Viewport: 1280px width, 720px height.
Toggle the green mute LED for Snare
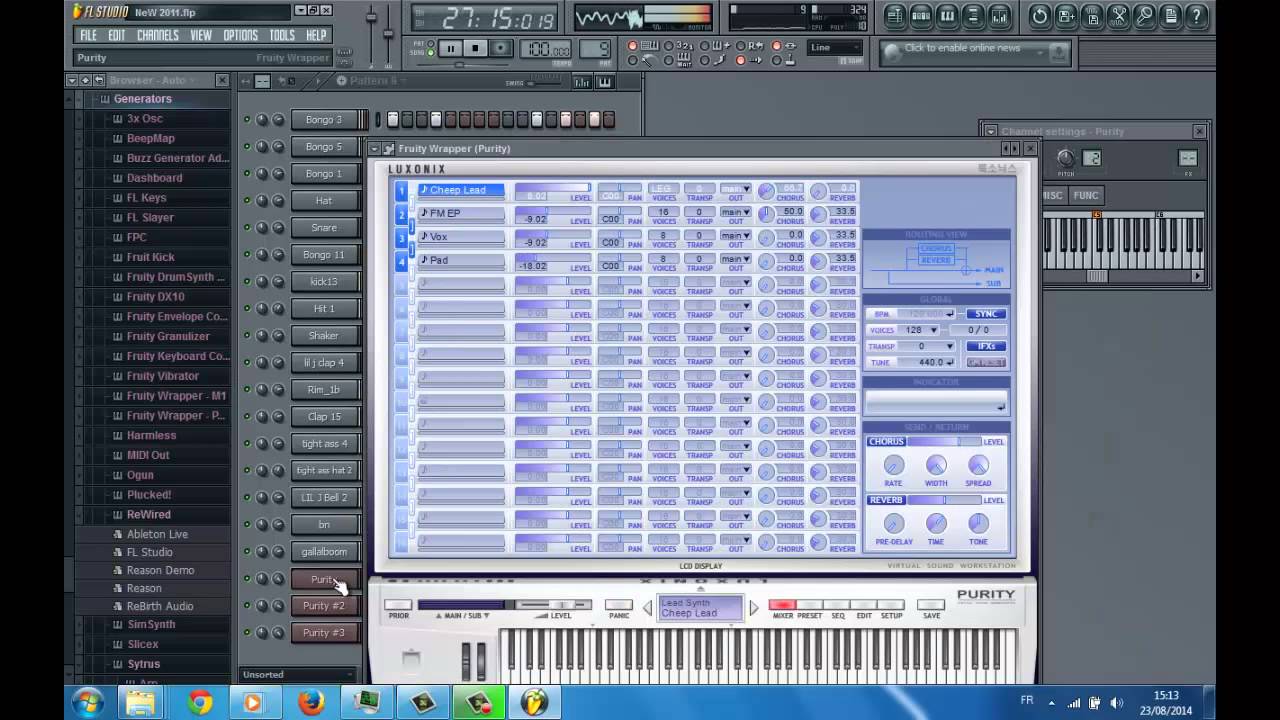(x=247, y=227)
